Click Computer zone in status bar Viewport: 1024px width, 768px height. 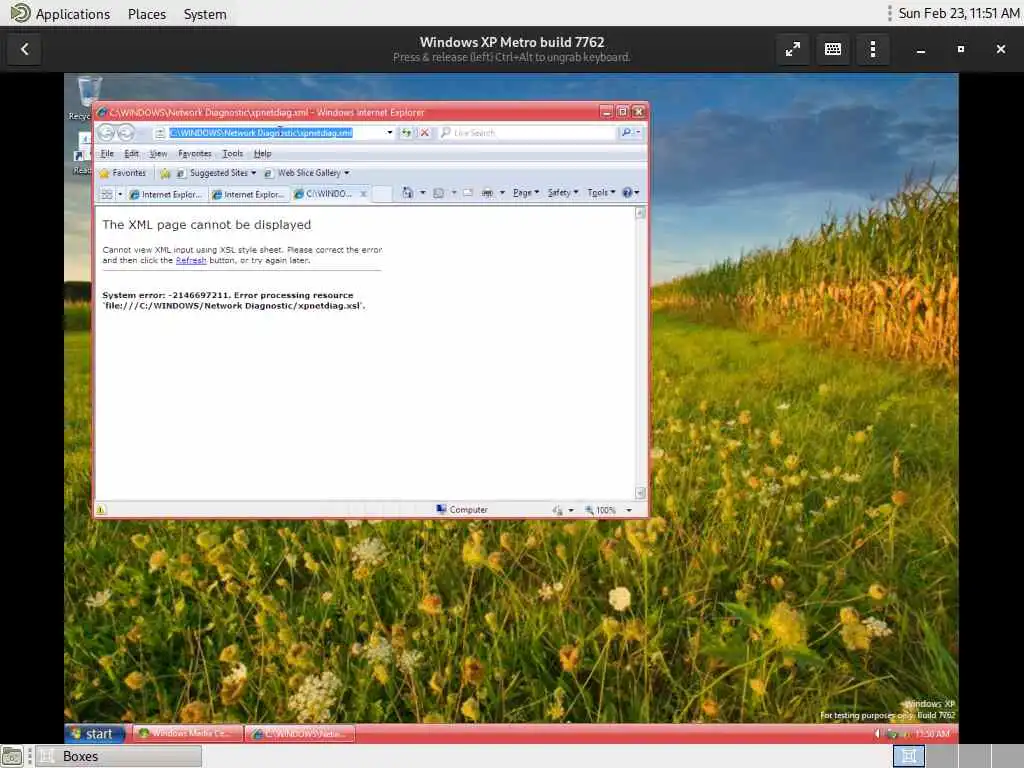click(462, 510)
